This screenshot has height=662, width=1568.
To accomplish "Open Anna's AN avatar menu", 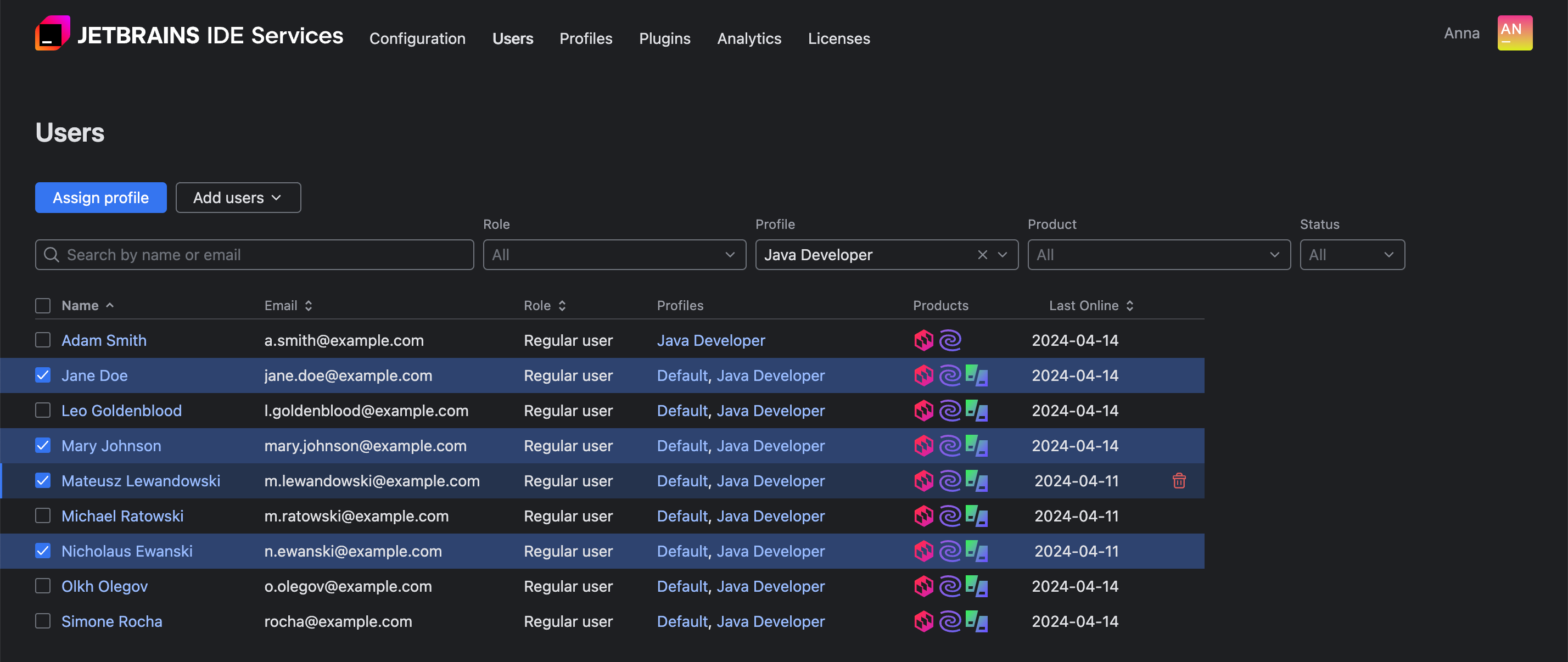I will (1514, 33).
